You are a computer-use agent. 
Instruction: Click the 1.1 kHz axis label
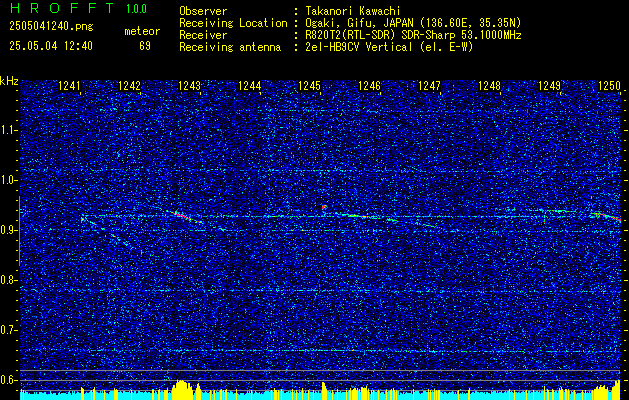click(9, 130)
